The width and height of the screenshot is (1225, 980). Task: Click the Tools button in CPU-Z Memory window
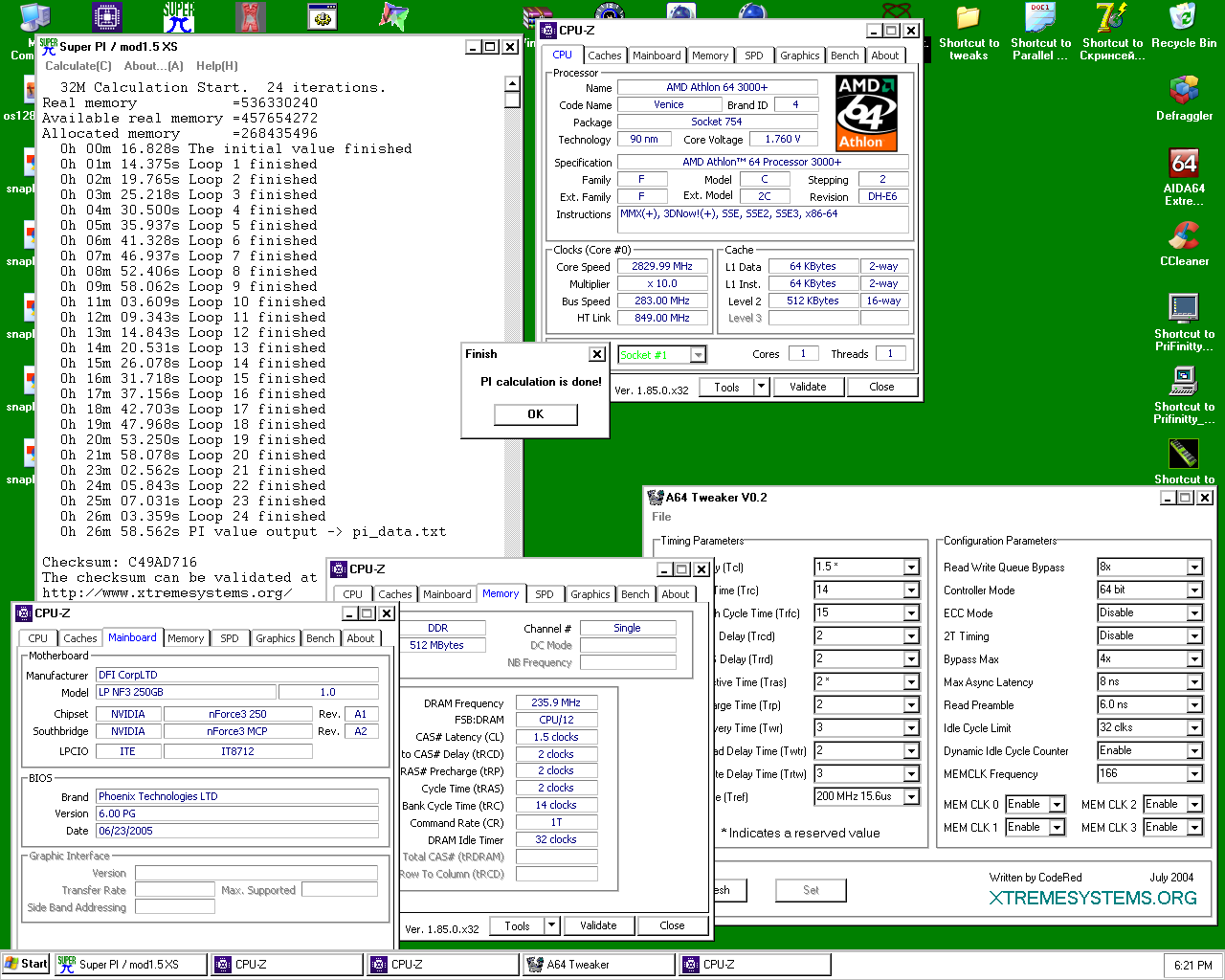pos(518,925)
